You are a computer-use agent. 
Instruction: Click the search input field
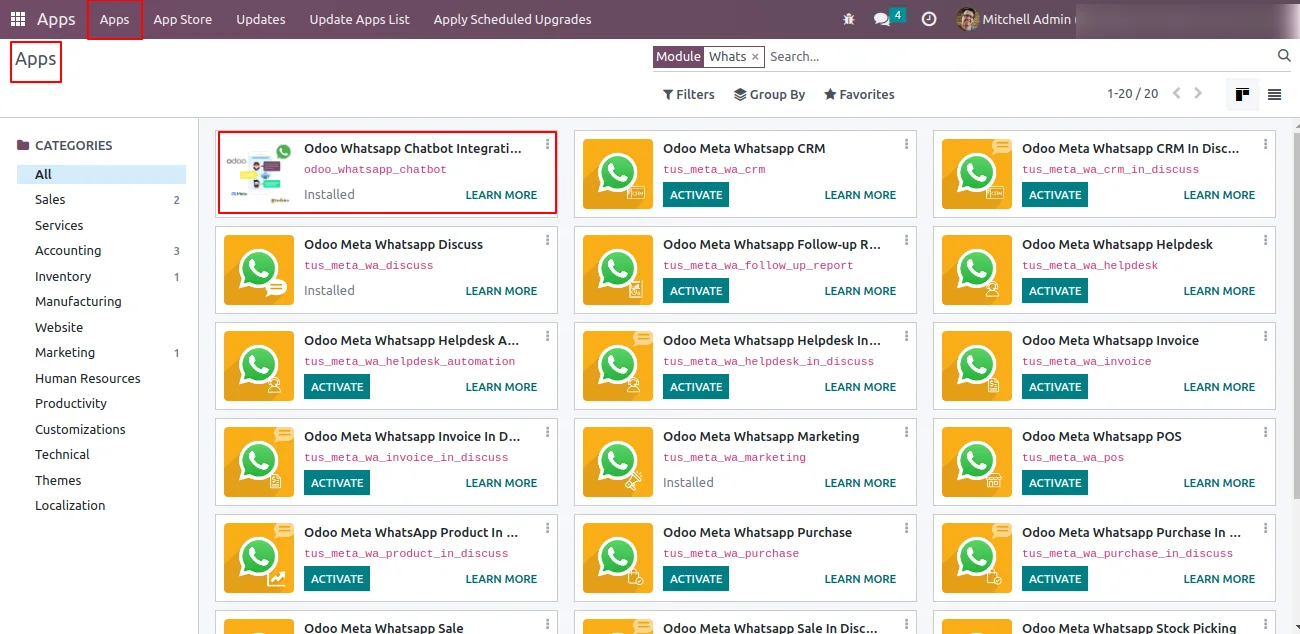click(x=1020, y=57)
